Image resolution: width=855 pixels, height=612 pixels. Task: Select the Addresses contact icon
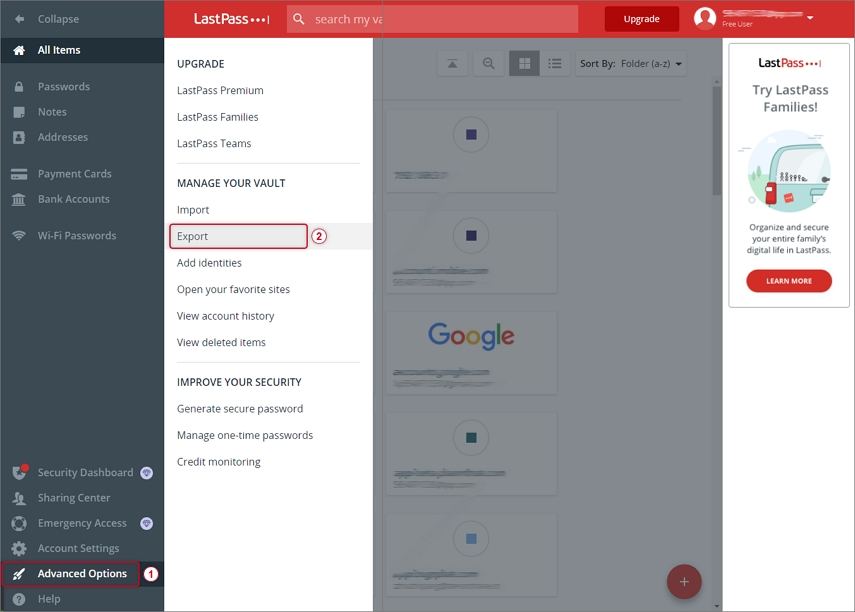(x=19, y=137)
